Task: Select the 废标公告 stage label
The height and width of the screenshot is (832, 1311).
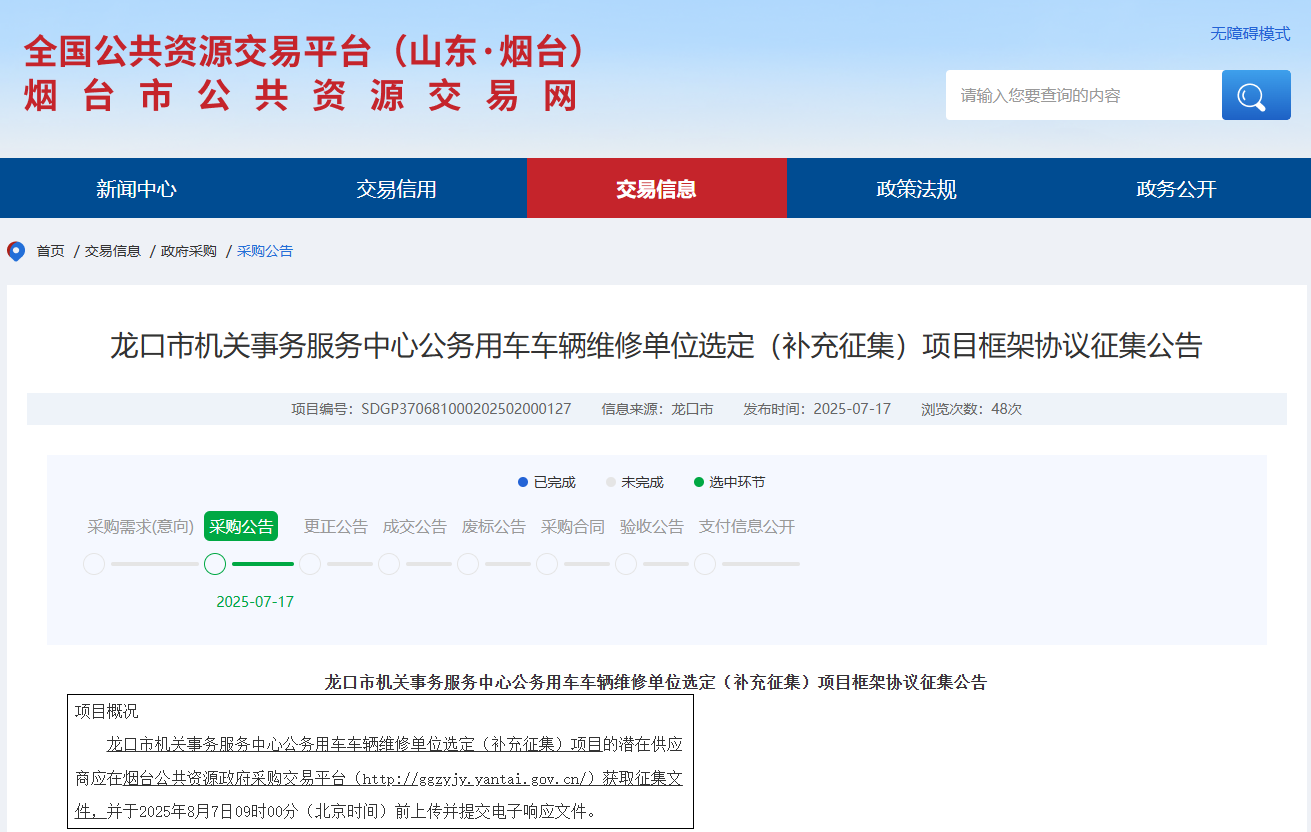Action: pyautogui.click(x=494, y=526)
